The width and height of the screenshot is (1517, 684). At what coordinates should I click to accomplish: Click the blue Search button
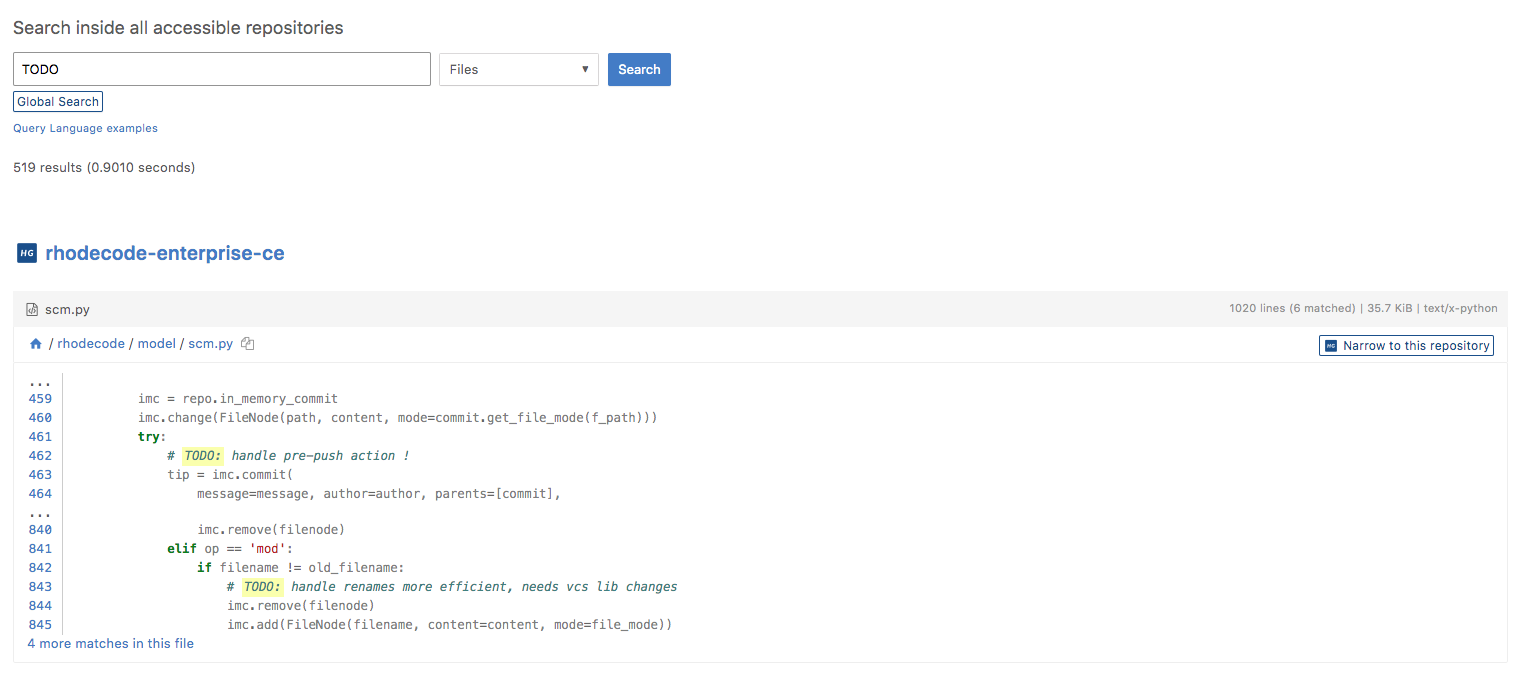click(639, 70)
